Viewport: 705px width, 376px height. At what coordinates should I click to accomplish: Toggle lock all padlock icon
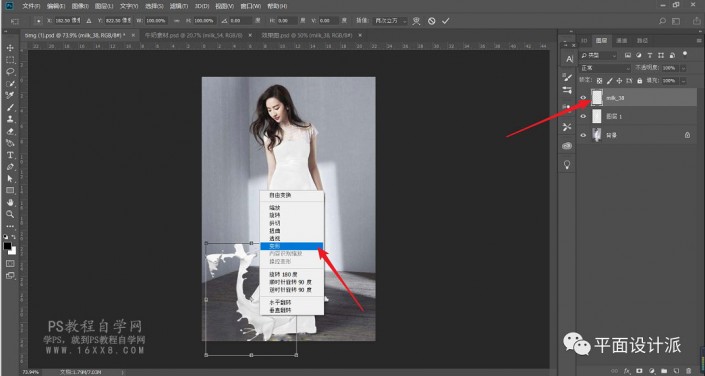(x=639, y=81)
